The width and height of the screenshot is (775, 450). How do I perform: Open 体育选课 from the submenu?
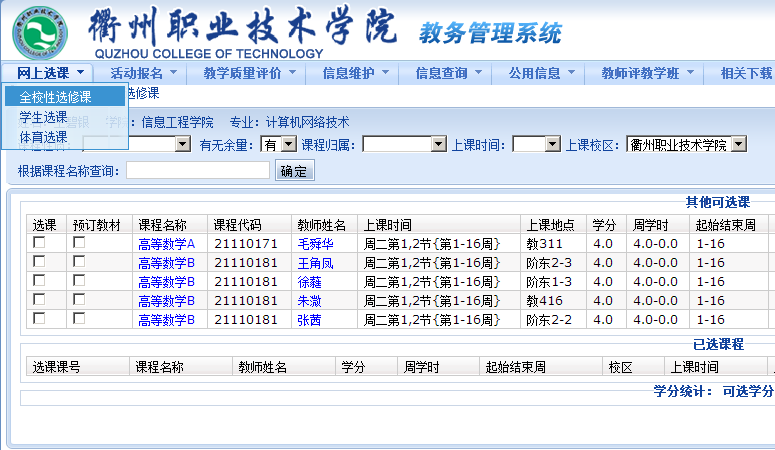[x=43, y=137]
